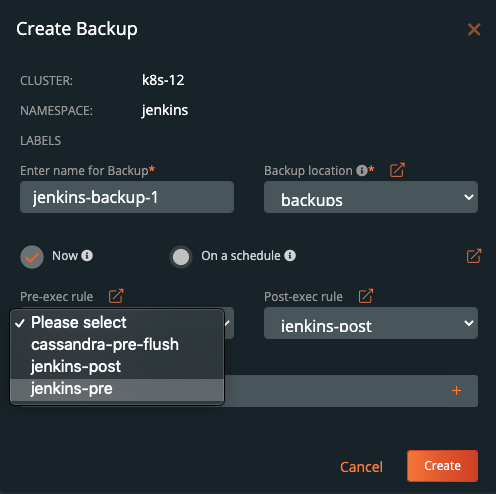Click the schedule policy external link icon
Screen dimensions: 496x494
(x=474, y=256)
